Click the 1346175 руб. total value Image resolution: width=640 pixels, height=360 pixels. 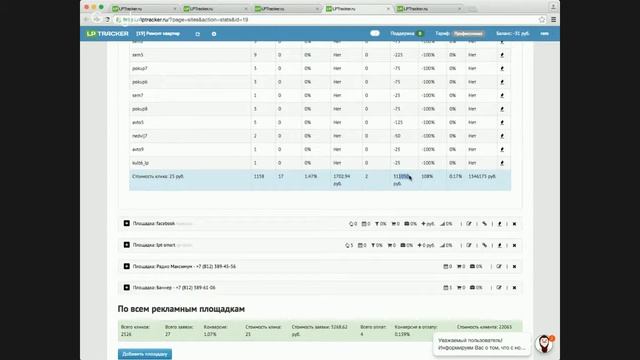point(482,176)
